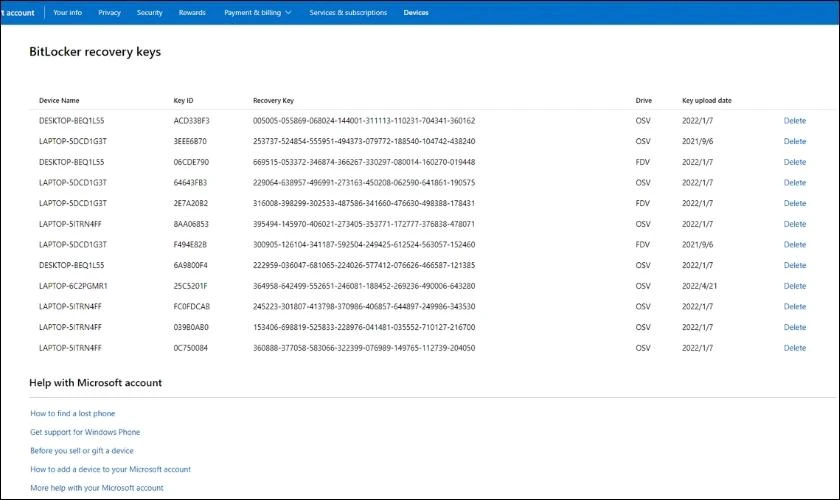Click the Recovery Key column header
The height and width of the screenshot is (500, 840).
[x=273, y=100]
